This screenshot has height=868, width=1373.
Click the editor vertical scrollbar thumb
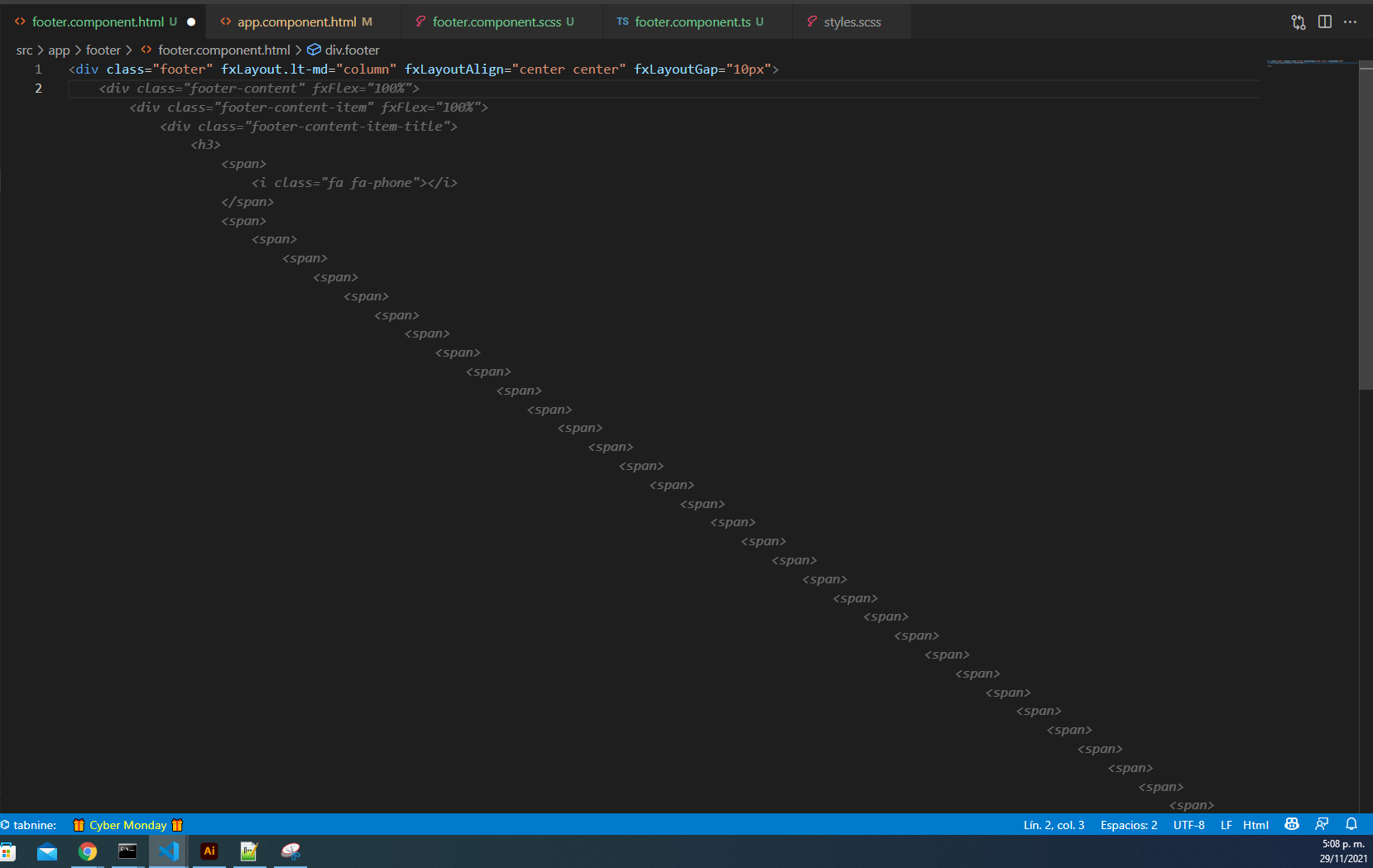click(1366, 225)
